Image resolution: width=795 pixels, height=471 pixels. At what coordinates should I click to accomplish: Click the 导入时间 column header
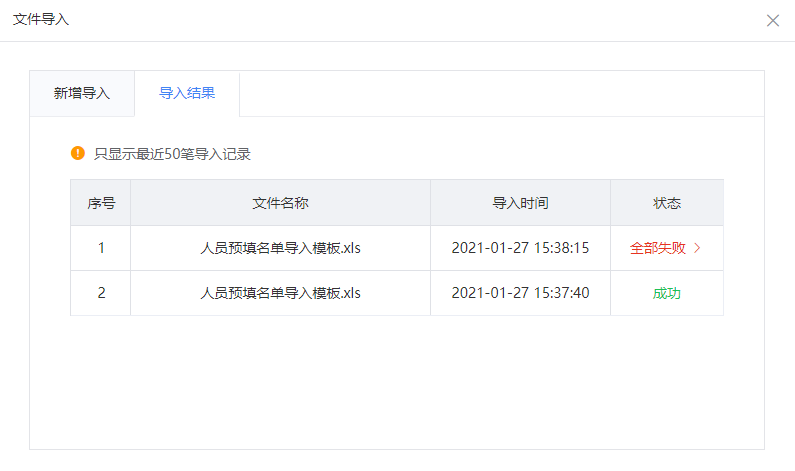point(520,203)
